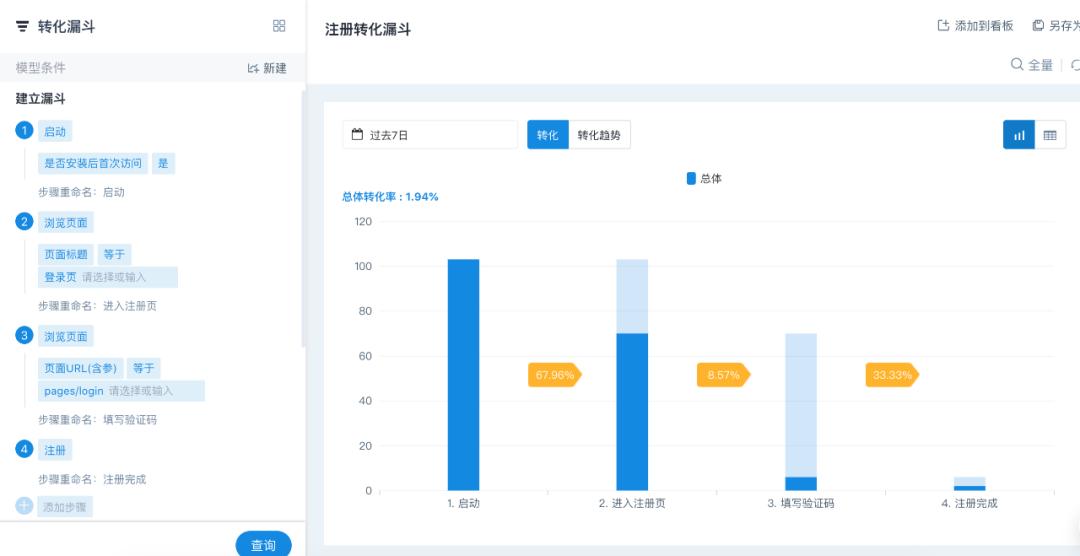Click the dark blue 启动 bar in chart
The height and width of the screenshot is (556, 1080).
point(463,375)
